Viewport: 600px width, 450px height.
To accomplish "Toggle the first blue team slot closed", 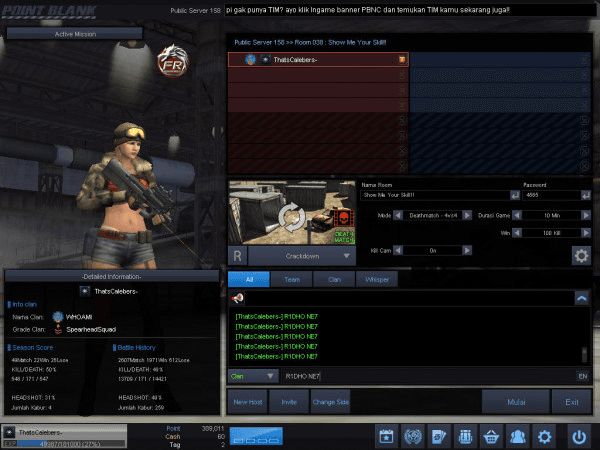I will 584,60.
